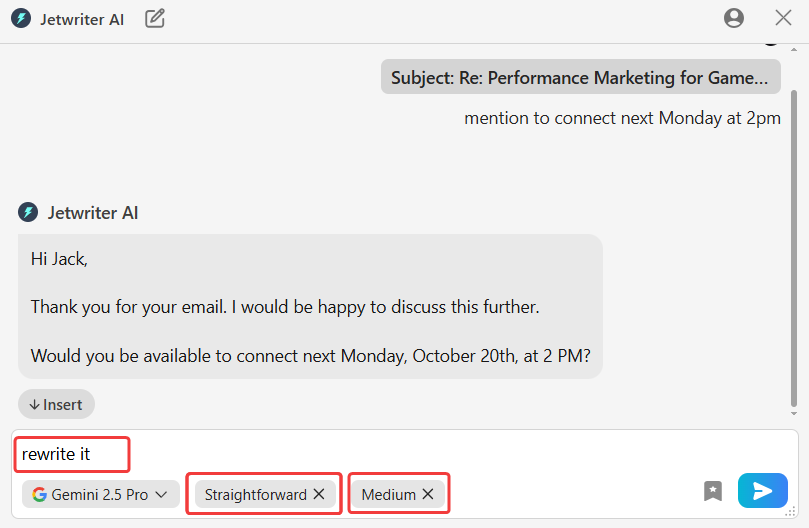Click the AI reply message starting 'Hi Jack'
809x528 pixels.
pyautogui.click(x=310, y=306)
